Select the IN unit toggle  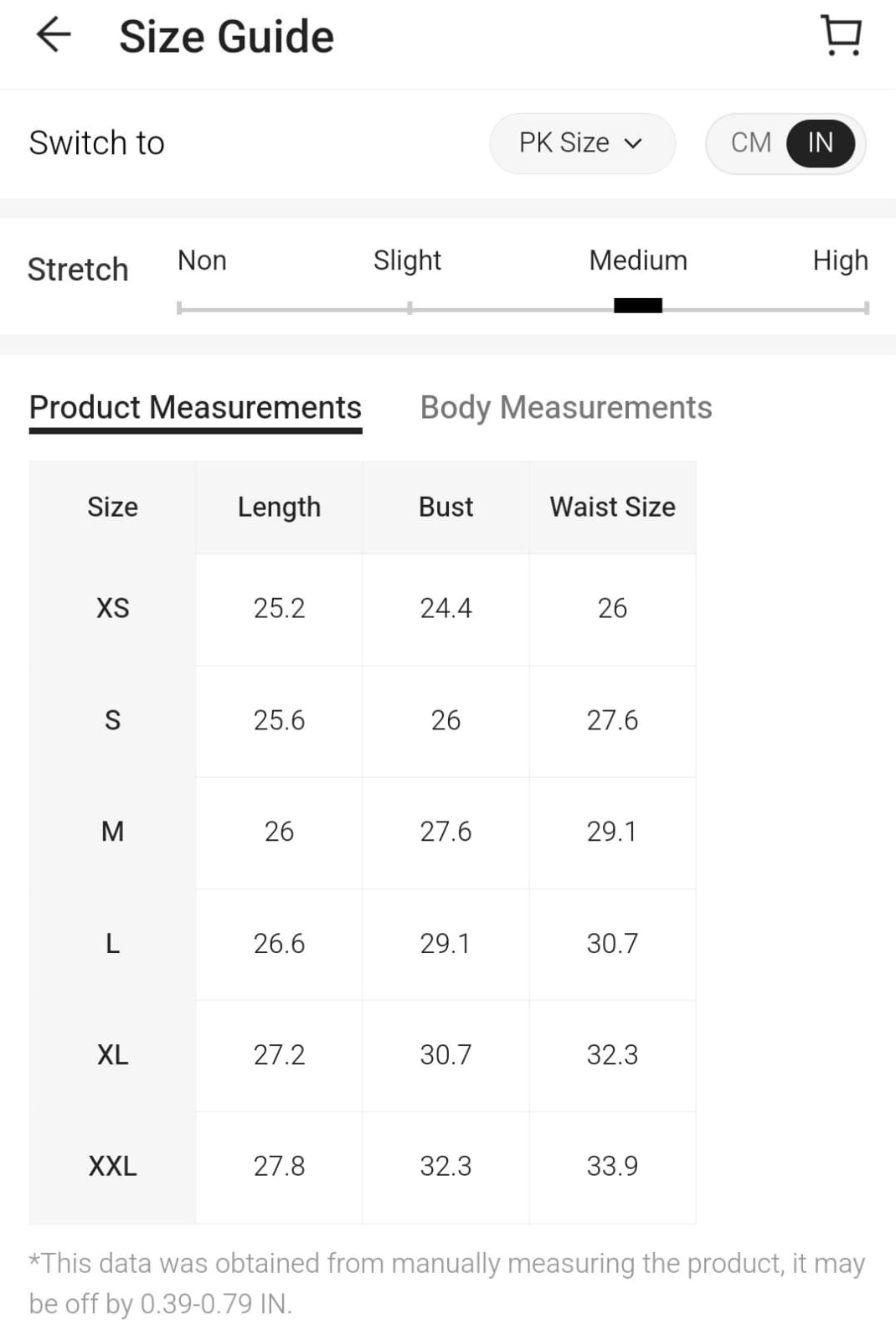(x=821, y=143)
